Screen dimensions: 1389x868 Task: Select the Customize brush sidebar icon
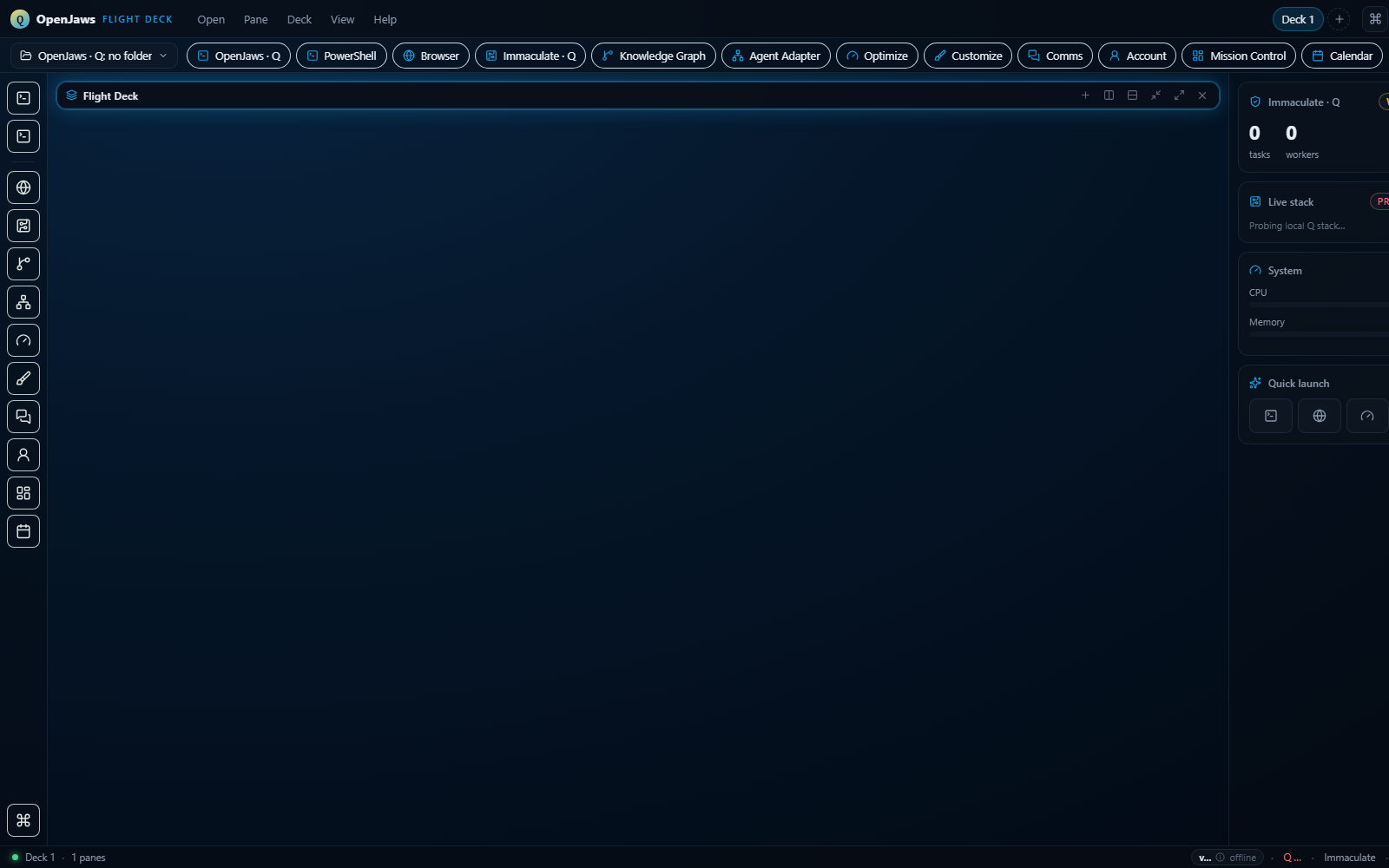click(23, 378)
